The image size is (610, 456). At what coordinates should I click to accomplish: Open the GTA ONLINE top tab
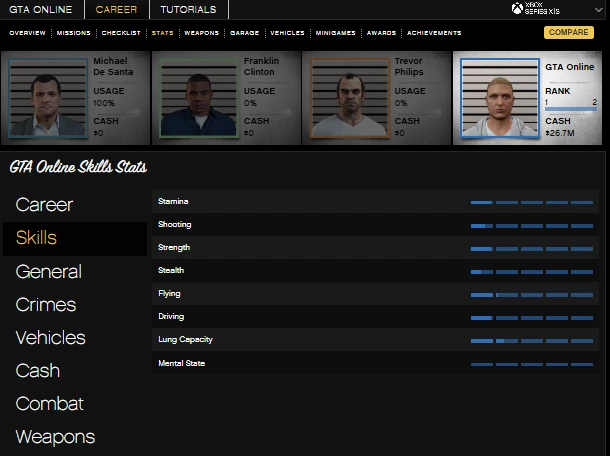(x=40, y=9)
